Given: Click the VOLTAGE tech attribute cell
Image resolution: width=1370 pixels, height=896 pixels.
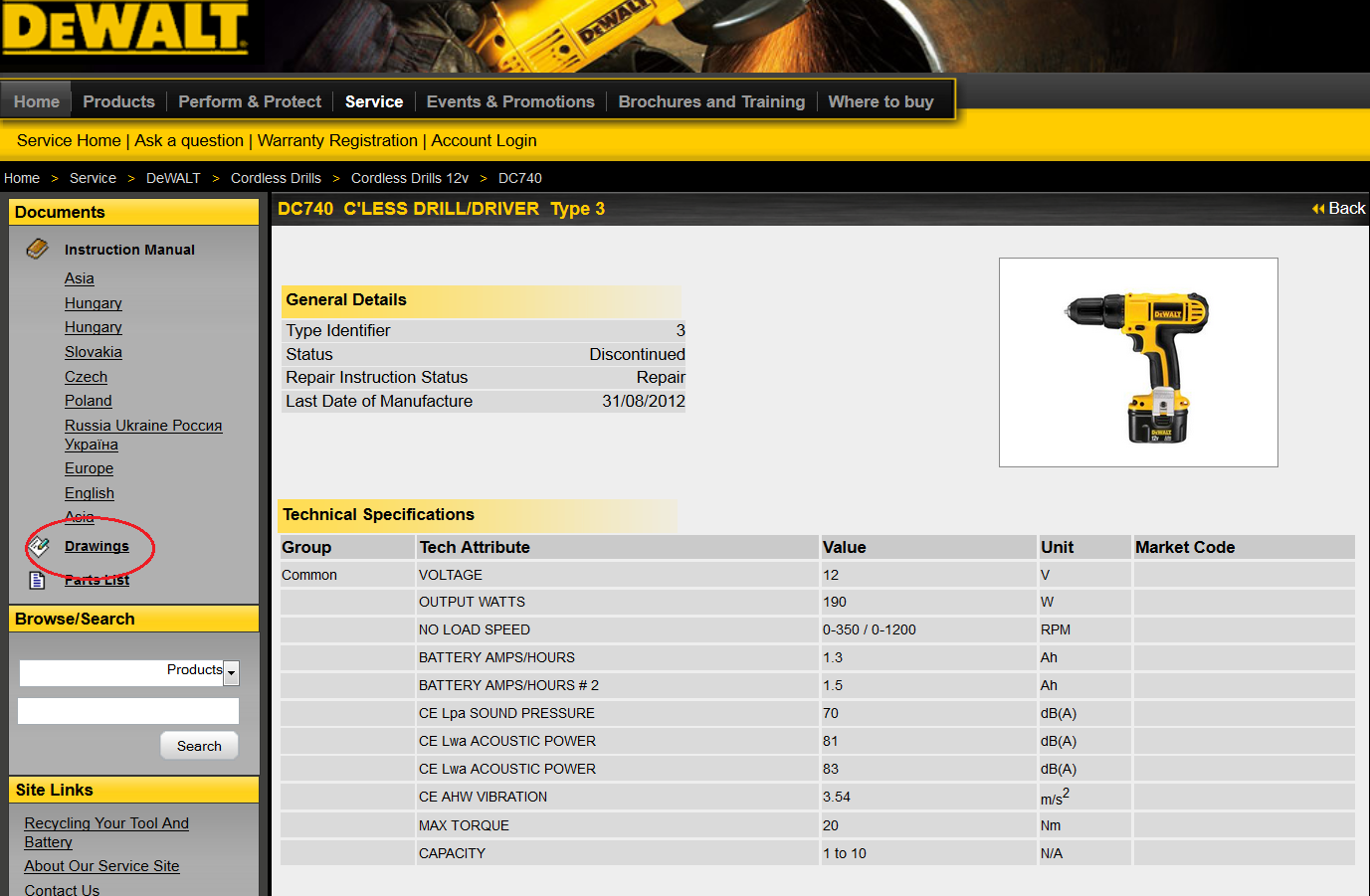Looking at the screenshot, I should coord(617,575).
